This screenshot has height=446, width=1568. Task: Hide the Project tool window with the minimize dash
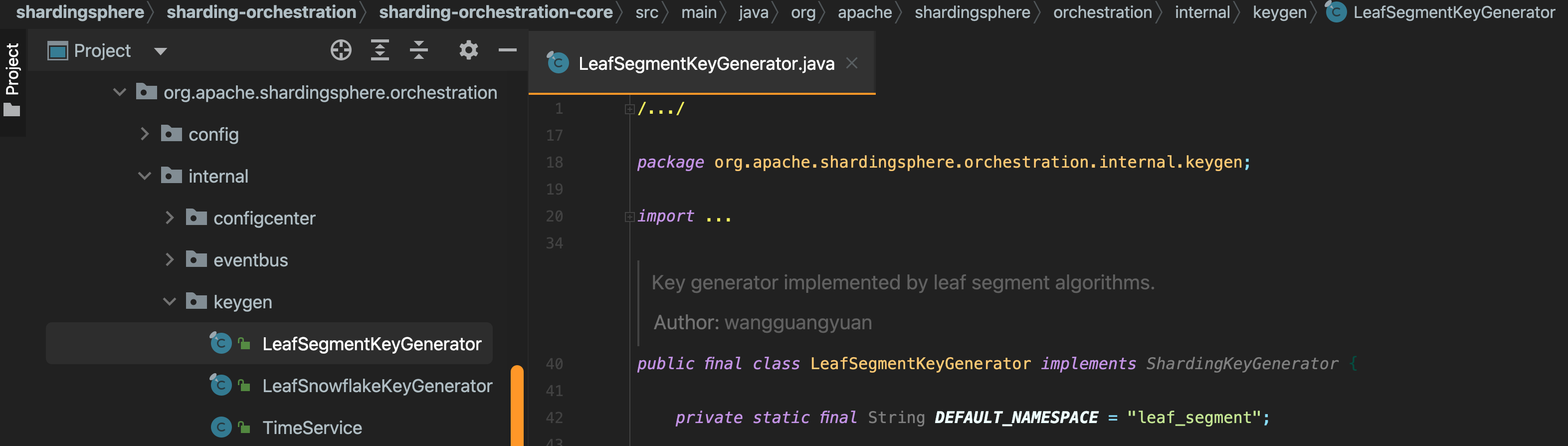[x=507, y=50]
